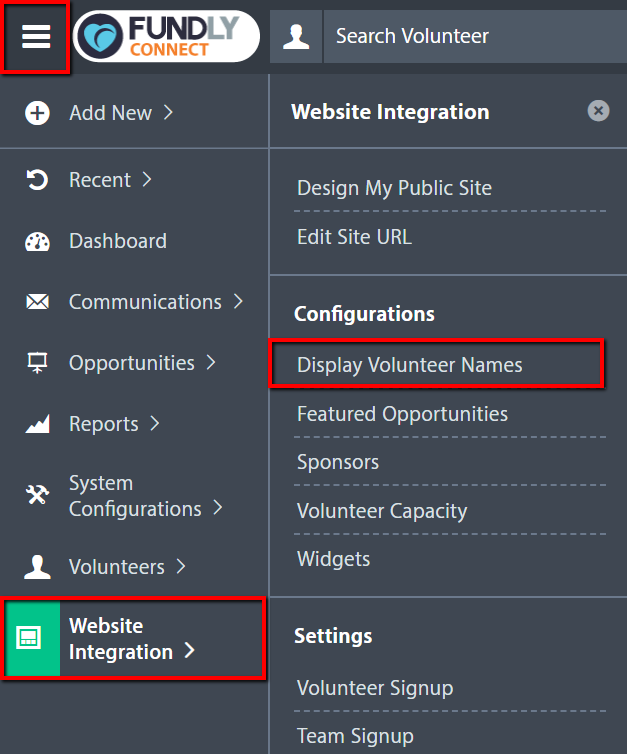Expand the Volunteers submenu chevron
The height and width of the screenshot is (754, 627).
point(181,566)
